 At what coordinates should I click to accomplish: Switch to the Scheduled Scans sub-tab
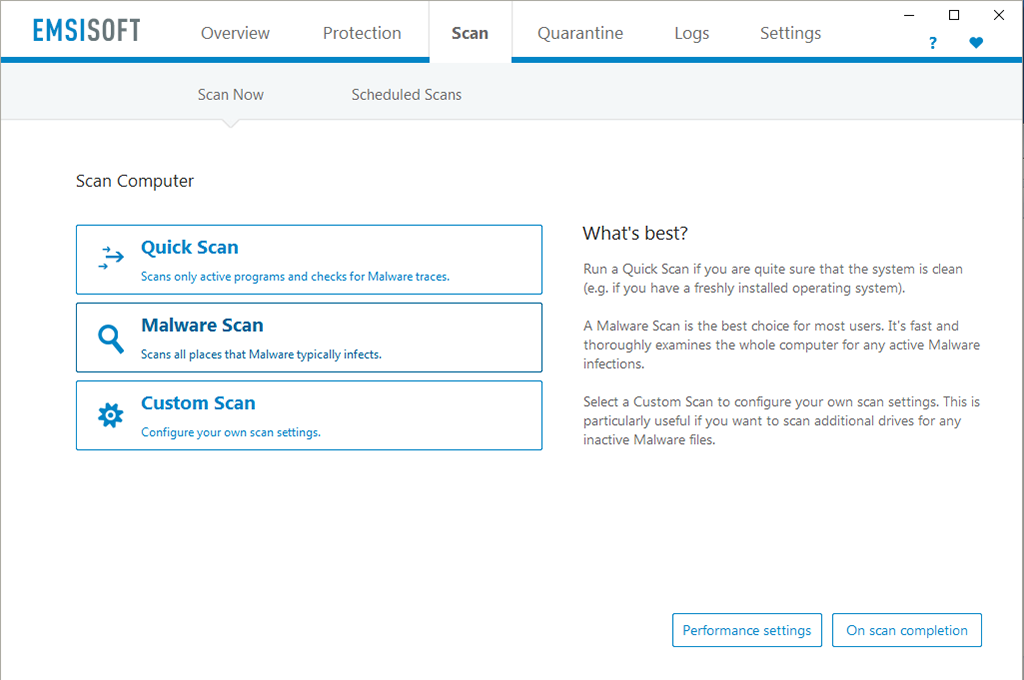[x=406, y=94]
